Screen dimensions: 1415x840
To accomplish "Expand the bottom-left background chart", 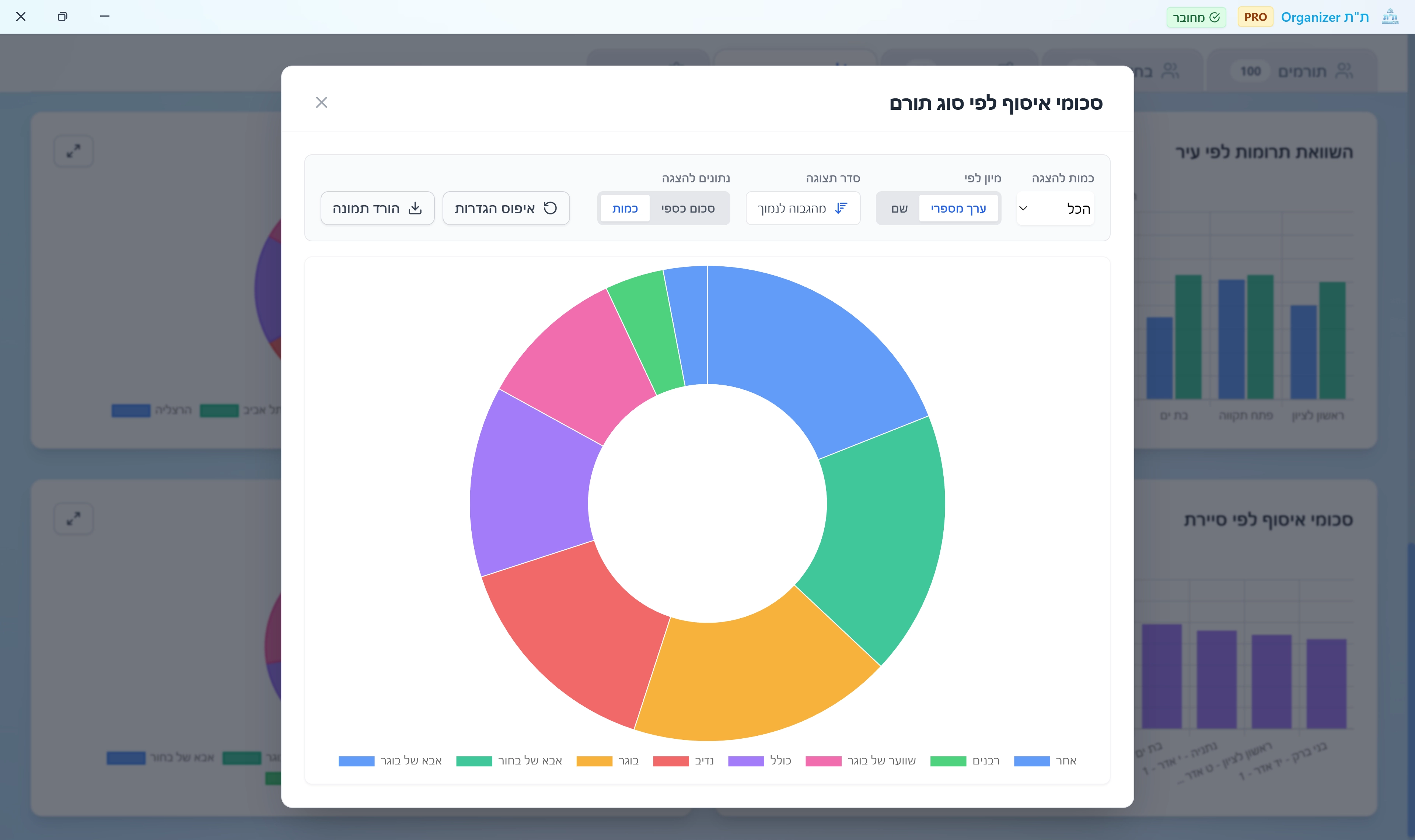I will tap(74, 518).
